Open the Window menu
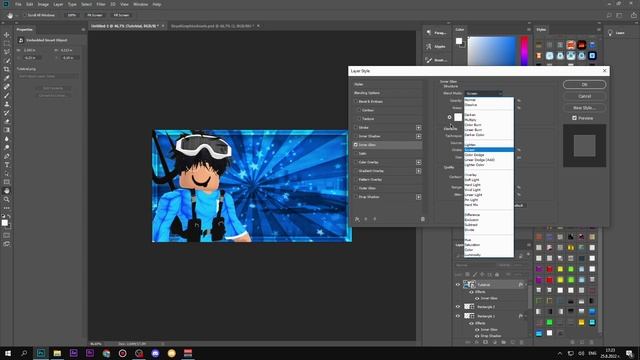Image resolution: width=640 pixels, height=360 pixels. point(140,4)
